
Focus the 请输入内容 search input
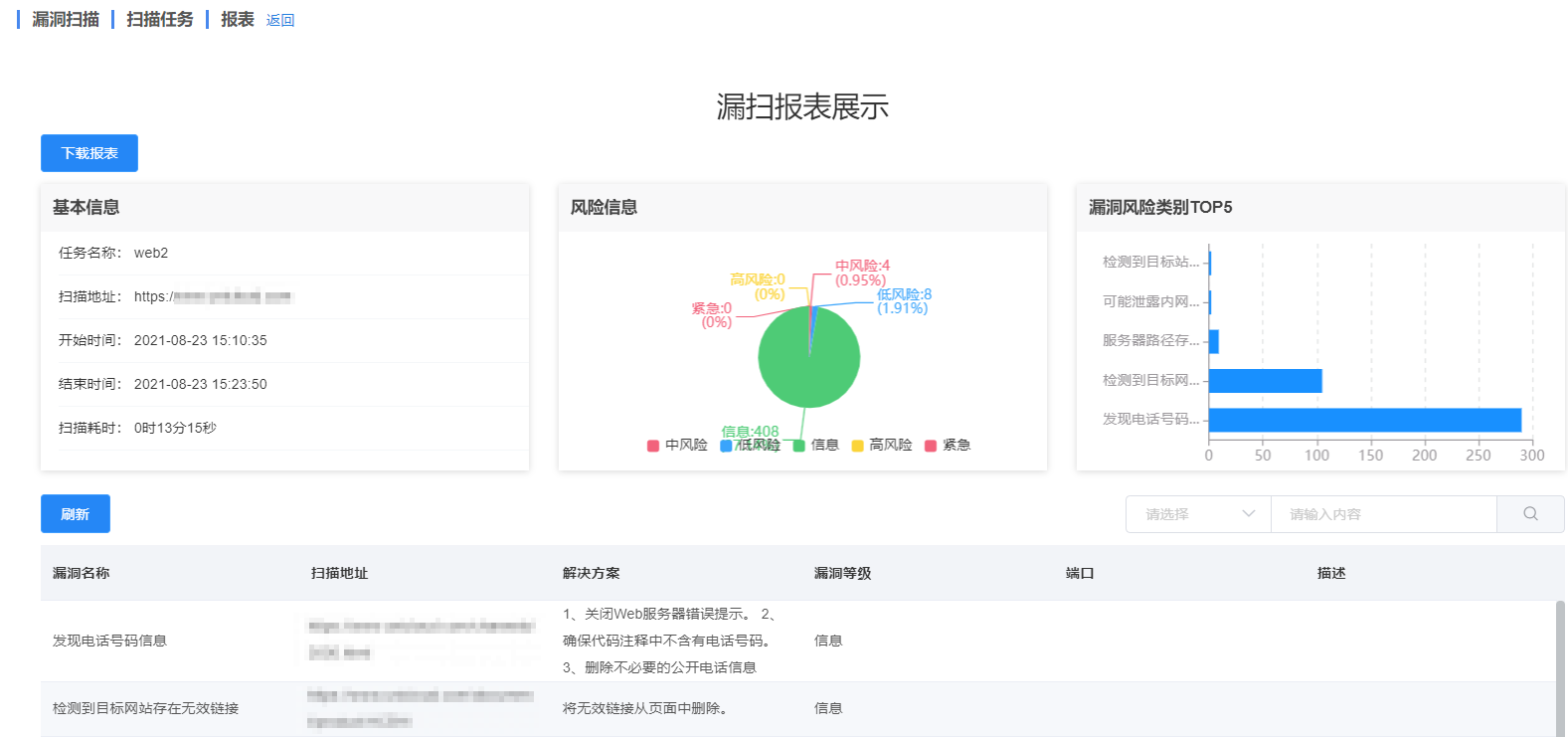pos(1383,514)
